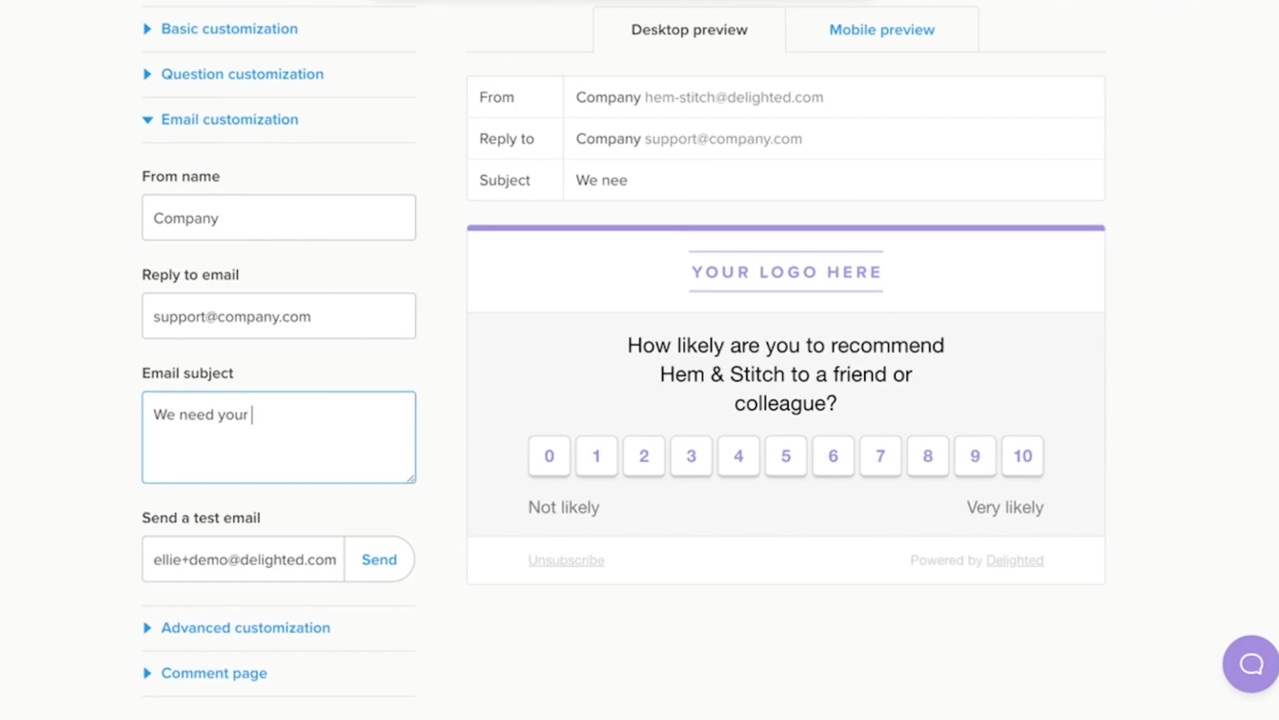The height and width of the screenshot is (720, 1279).
Task: Switch to the Mobile preview tab
Action: (881, 29)
